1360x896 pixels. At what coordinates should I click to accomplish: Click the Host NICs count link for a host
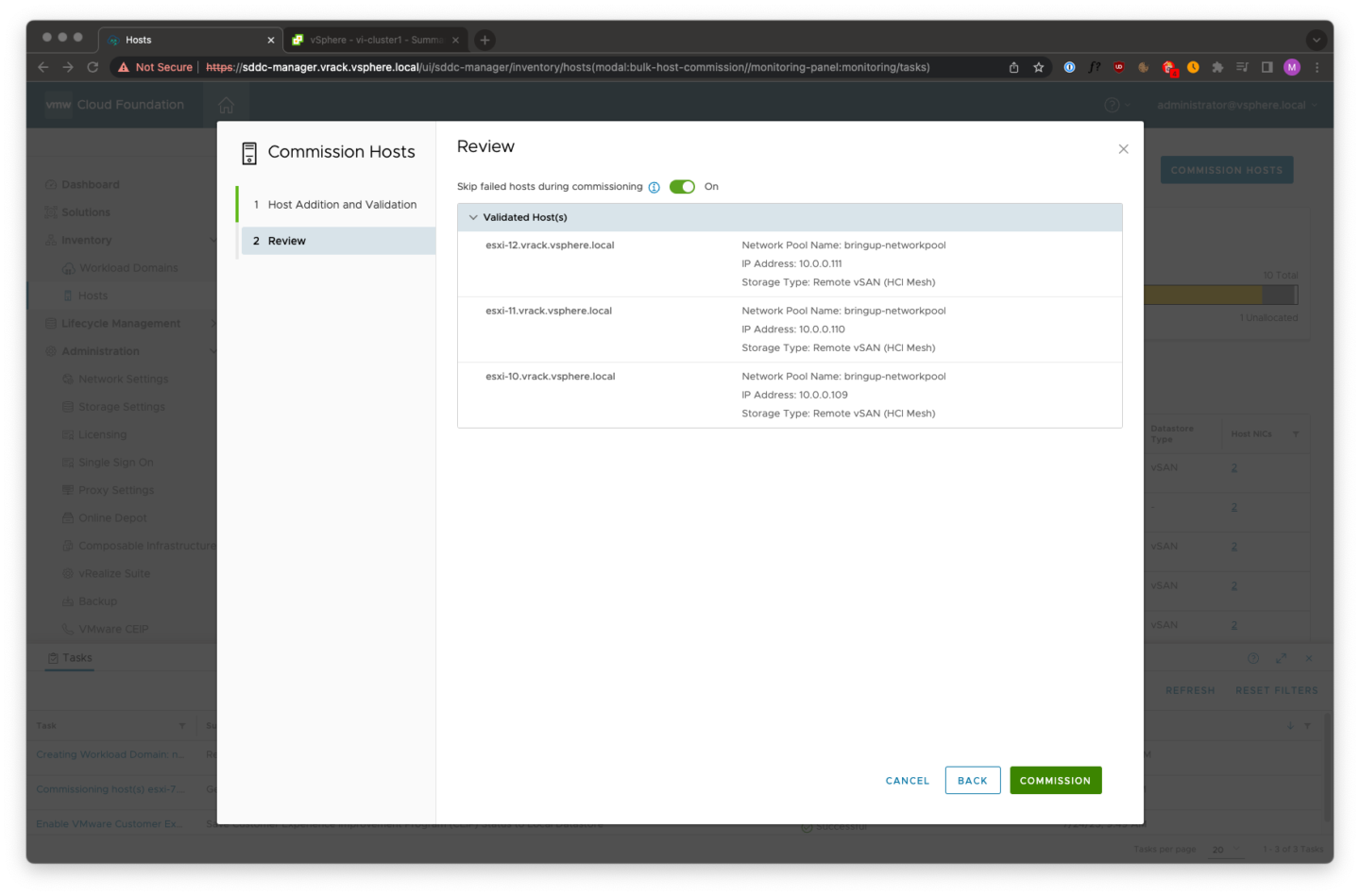click(x=1233, y=467)
